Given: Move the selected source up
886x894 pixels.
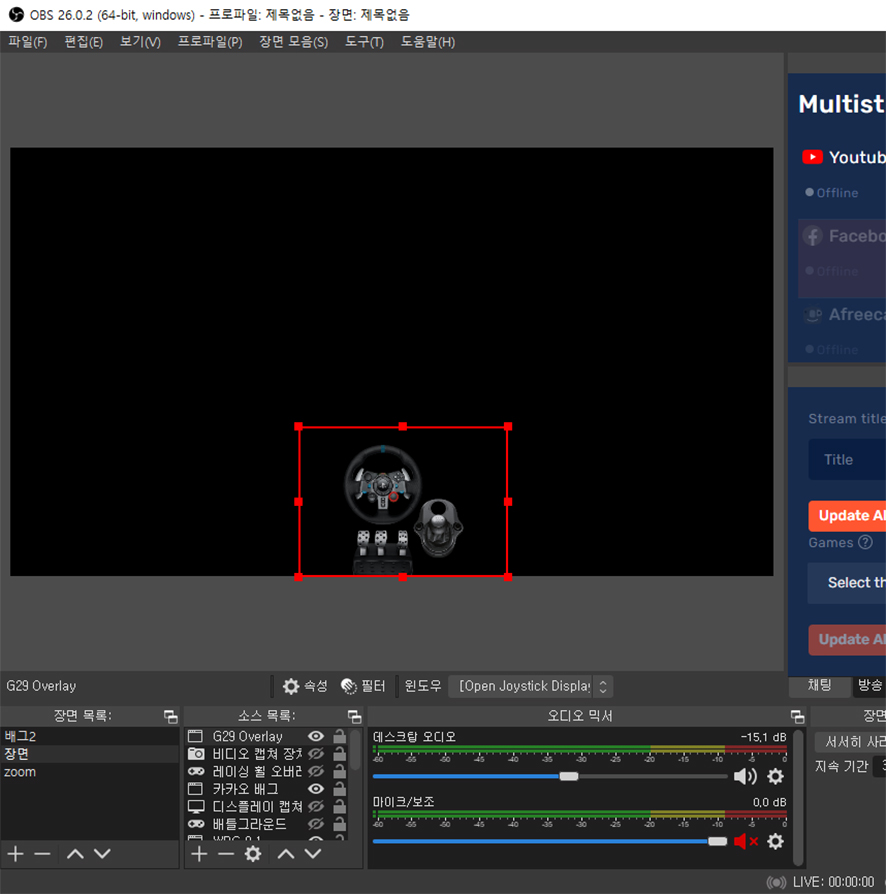Looking at the screenshot, I should point(286,854).
